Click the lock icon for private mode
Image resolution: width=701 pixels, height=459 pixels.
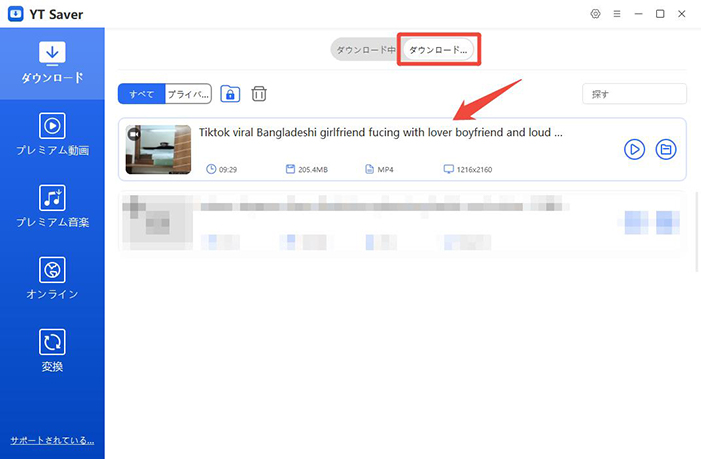click(x=230, y=94)
